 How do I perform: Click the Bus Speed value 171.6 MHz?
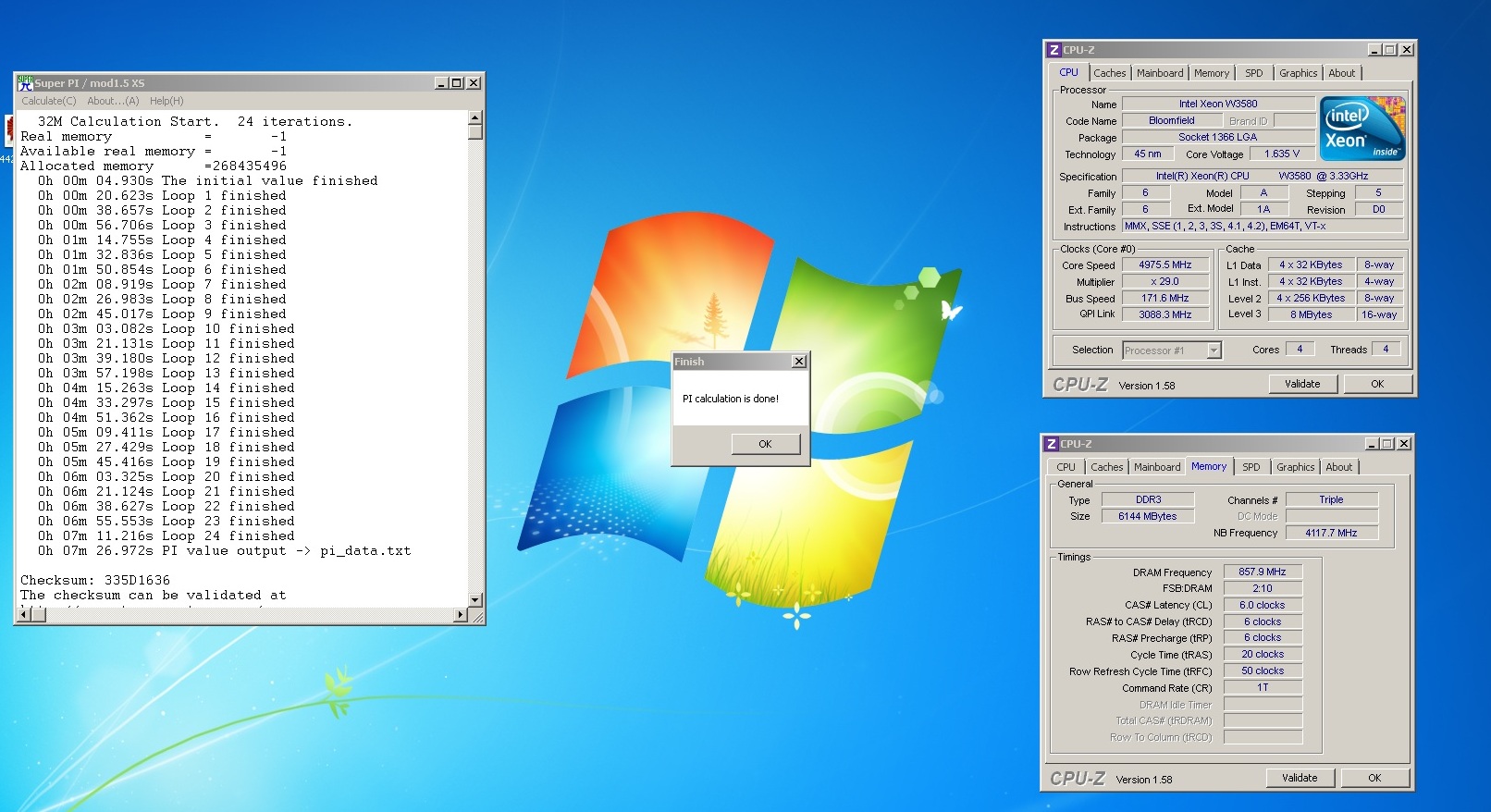pos(1165,299)
